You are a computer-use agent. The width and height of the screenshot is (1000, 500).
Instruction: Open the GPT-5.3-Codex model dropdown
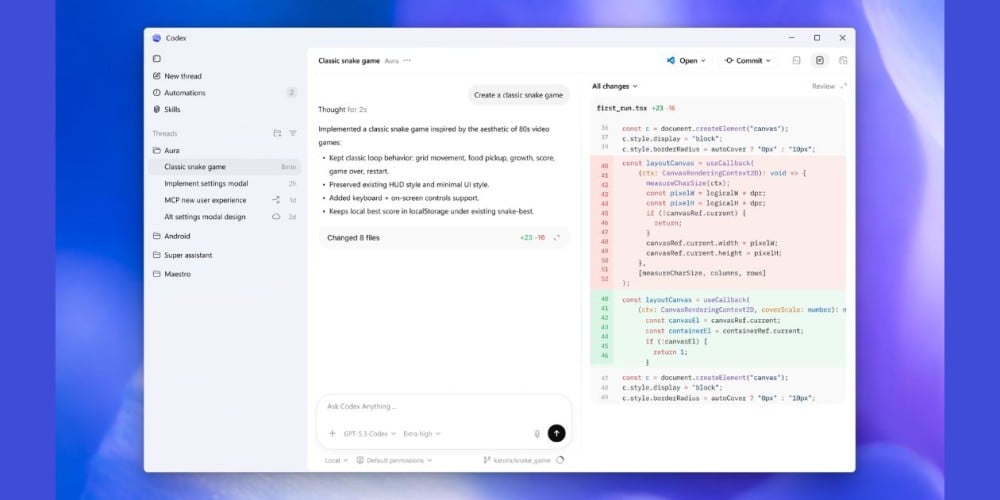coord(368,434)
